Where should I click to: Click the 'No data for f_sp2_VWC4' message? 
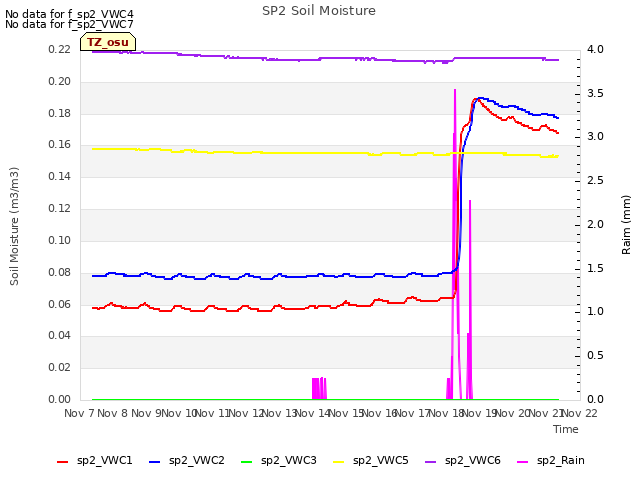point(69,14)
